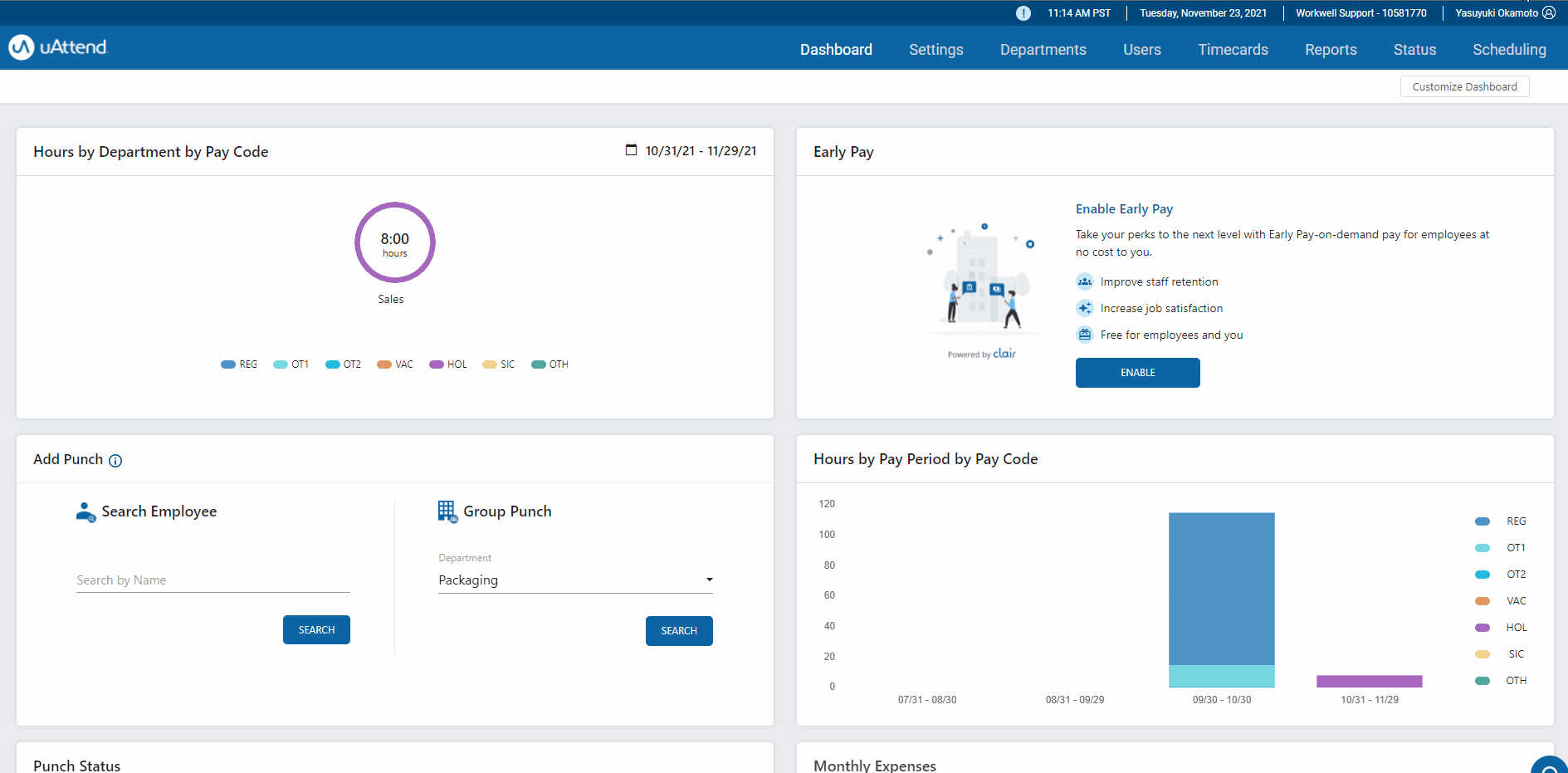Click the Customize Dashboard button
The width and height of the screenshot is (1568, 773).
pos(1464,86)
